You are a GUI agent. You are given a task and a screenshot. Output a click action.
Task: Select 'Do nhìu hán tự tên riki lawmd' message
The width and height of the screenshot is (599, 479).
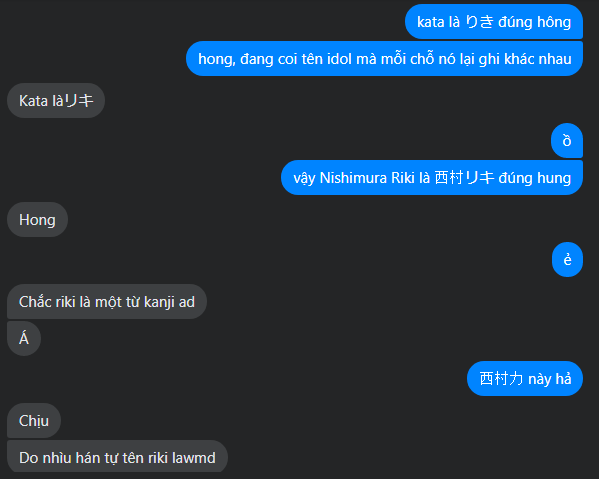tap(117, 457)
